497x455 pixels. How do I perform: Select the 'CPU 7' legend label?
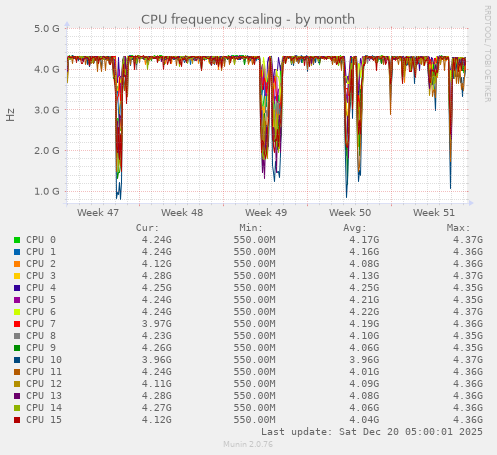pos(41,324)
